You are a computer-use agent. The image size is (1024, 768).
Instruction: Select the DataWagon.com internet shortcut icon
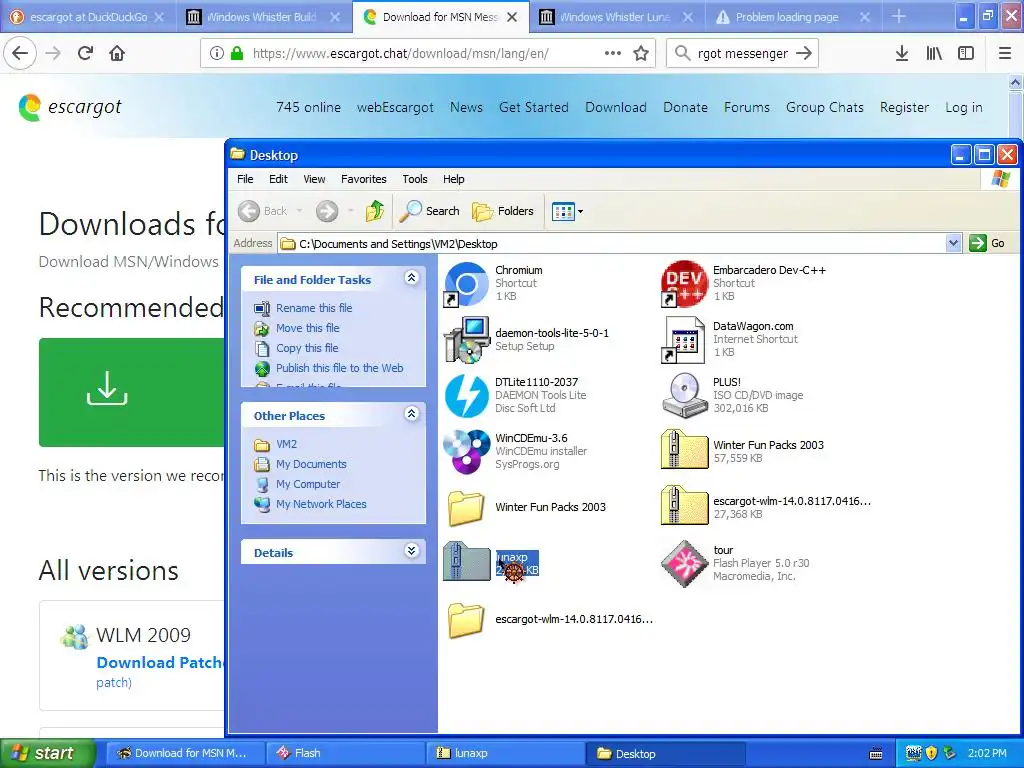(x=684, y=340)
